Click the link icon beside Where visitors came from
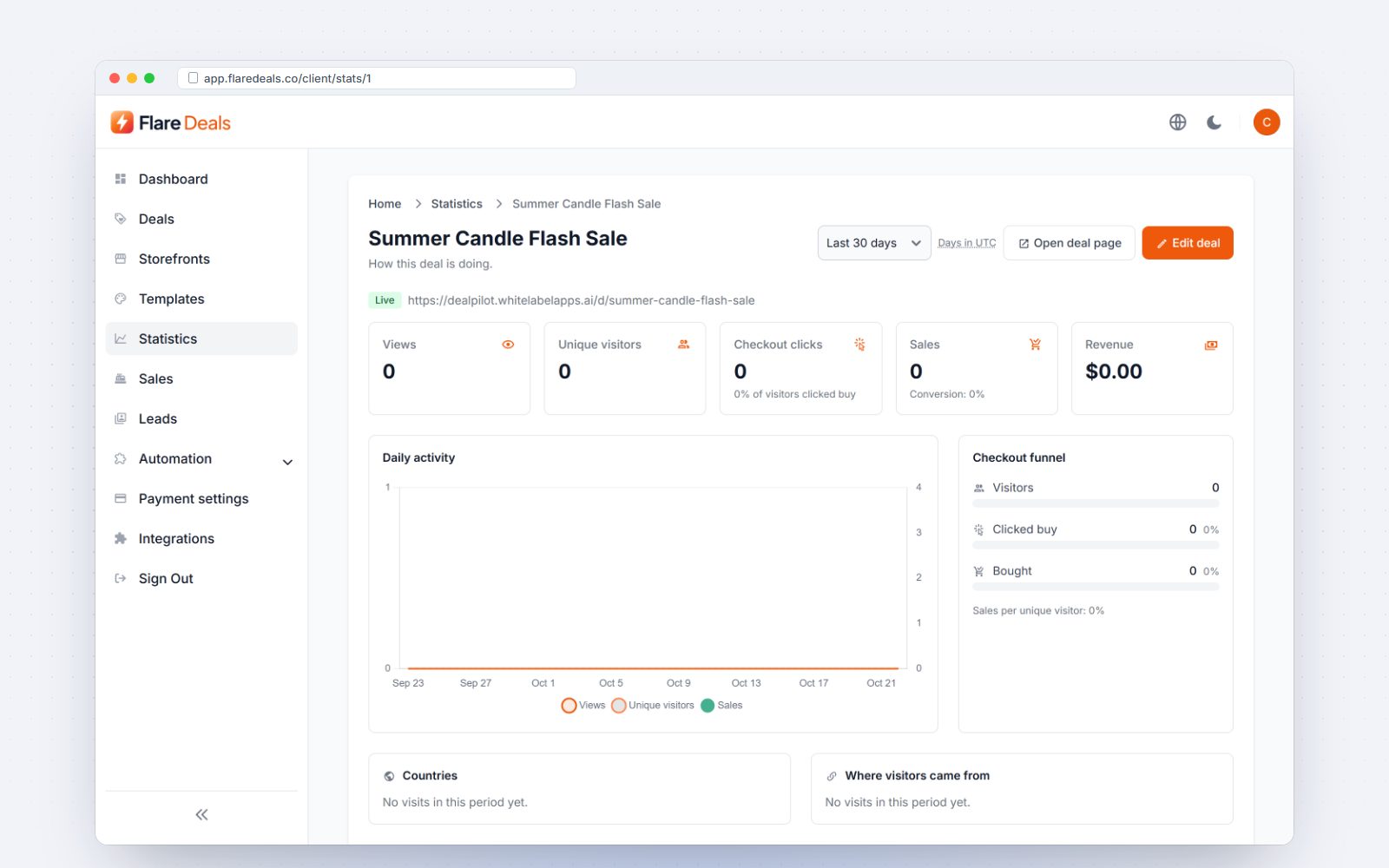This screenshot has height=868, width=1389. (x=832, y=776)
